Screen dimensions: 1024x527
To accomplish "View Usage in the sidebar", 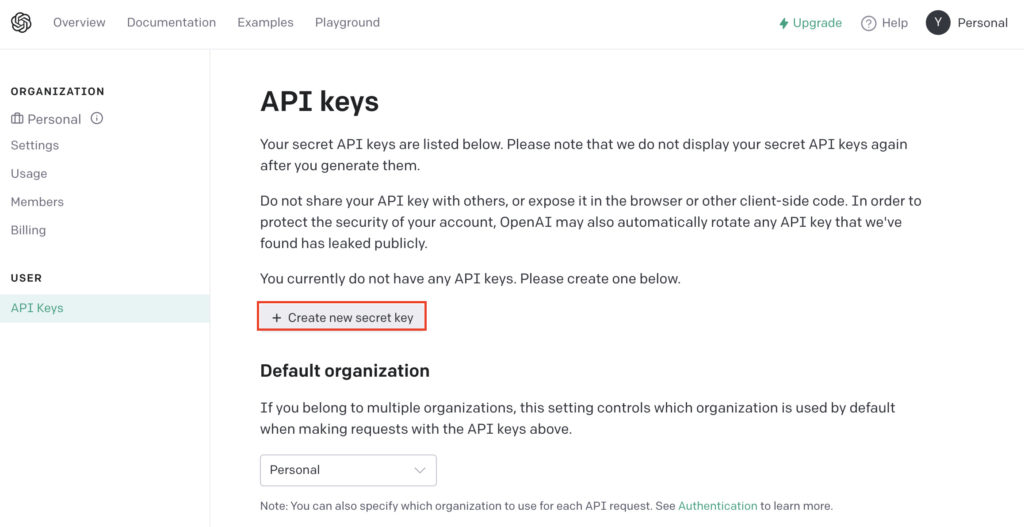I will [29, 174].
